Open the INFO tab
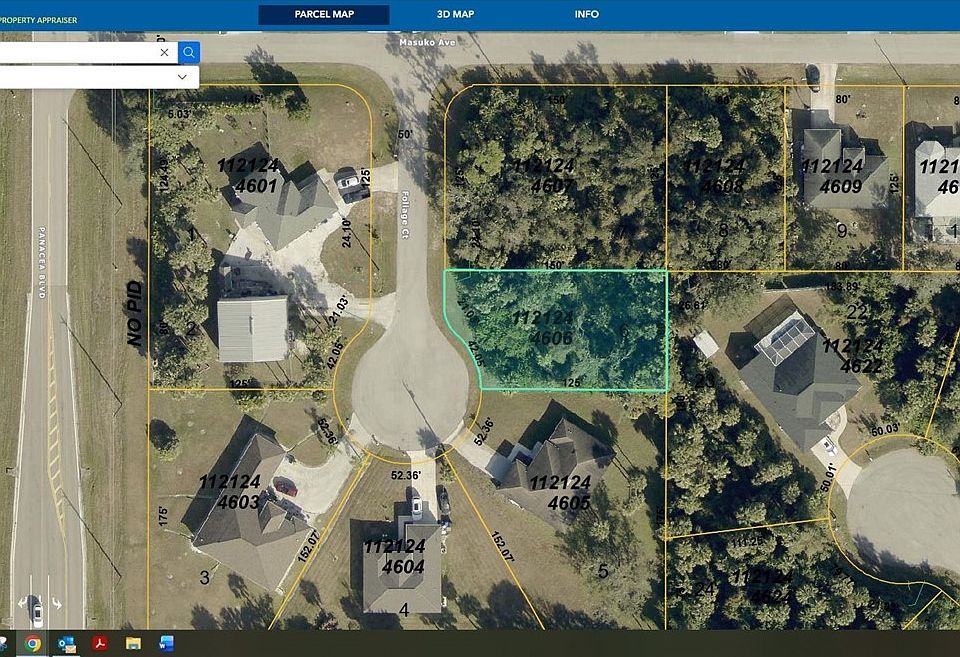This screenshot has height=657, width=960. (587, 14)
